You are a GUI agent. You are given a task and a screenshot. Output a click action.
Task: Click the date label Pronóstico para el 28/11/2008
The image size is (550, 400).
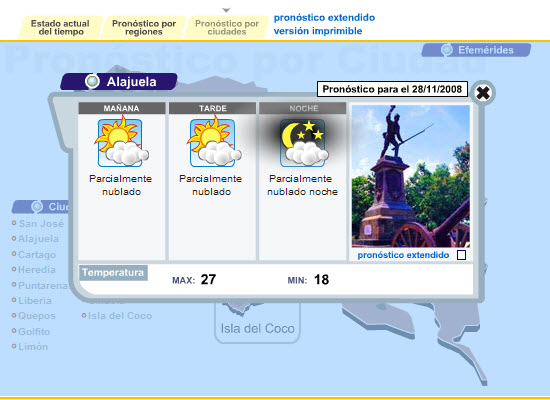point(392,89)
